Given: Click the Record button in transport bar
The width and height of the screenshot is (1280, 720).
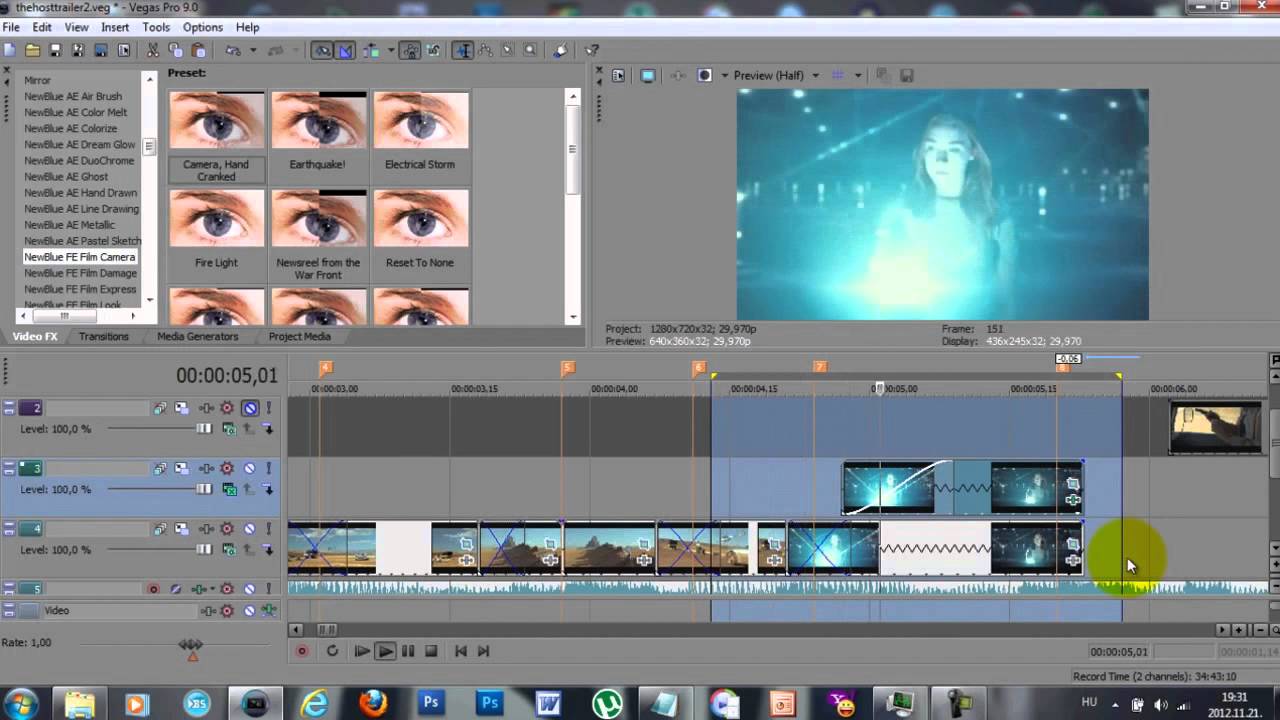Looking at the screenshot, I should click(x=301, y=651).
